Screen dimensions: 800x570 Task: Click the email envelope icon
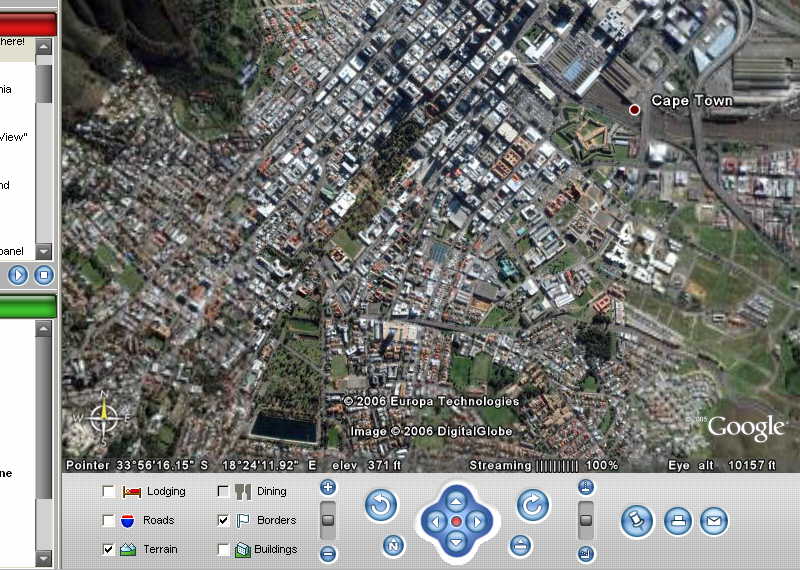point(713,520)
